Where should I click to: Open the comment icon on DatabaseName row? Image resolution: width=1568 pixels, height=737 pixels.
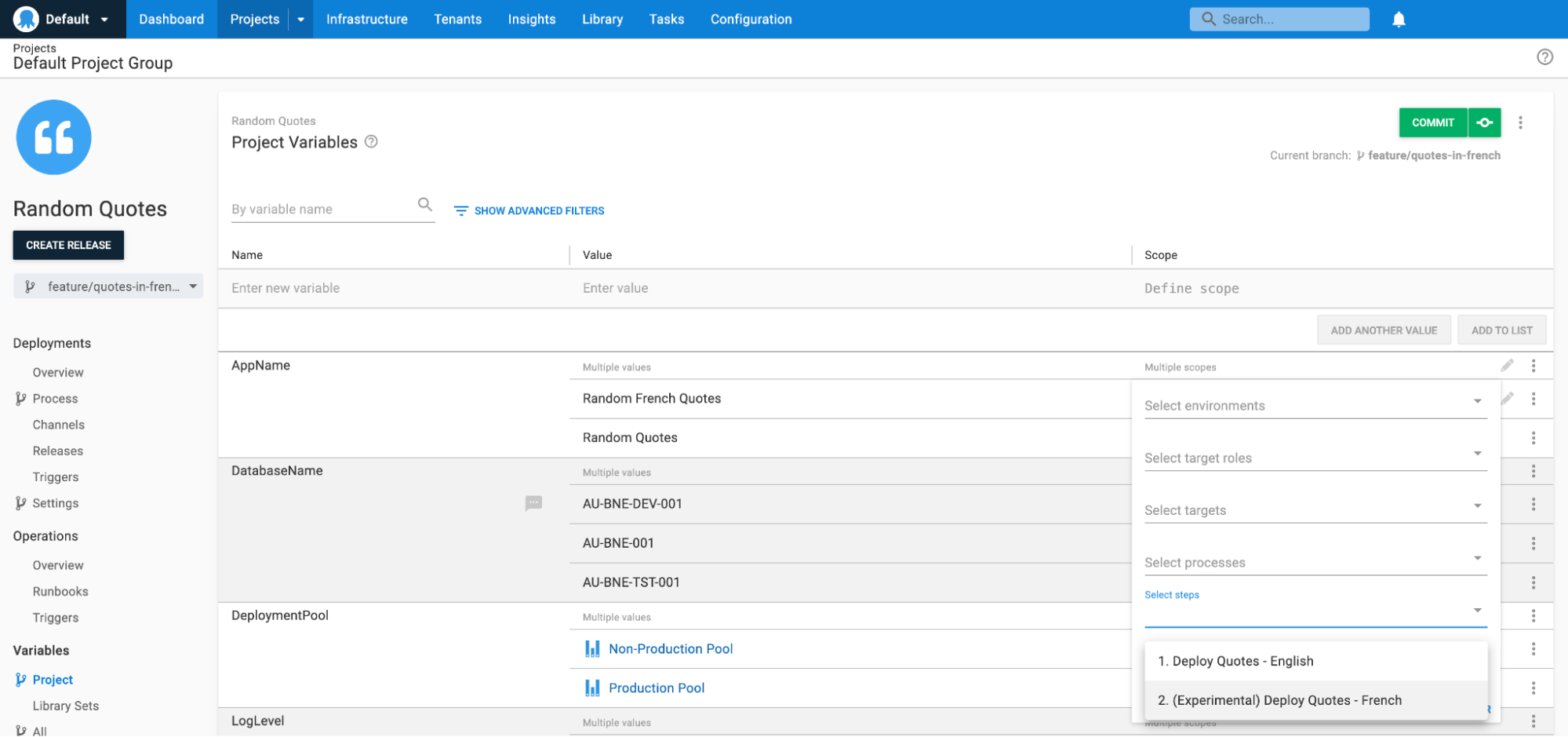534,503
